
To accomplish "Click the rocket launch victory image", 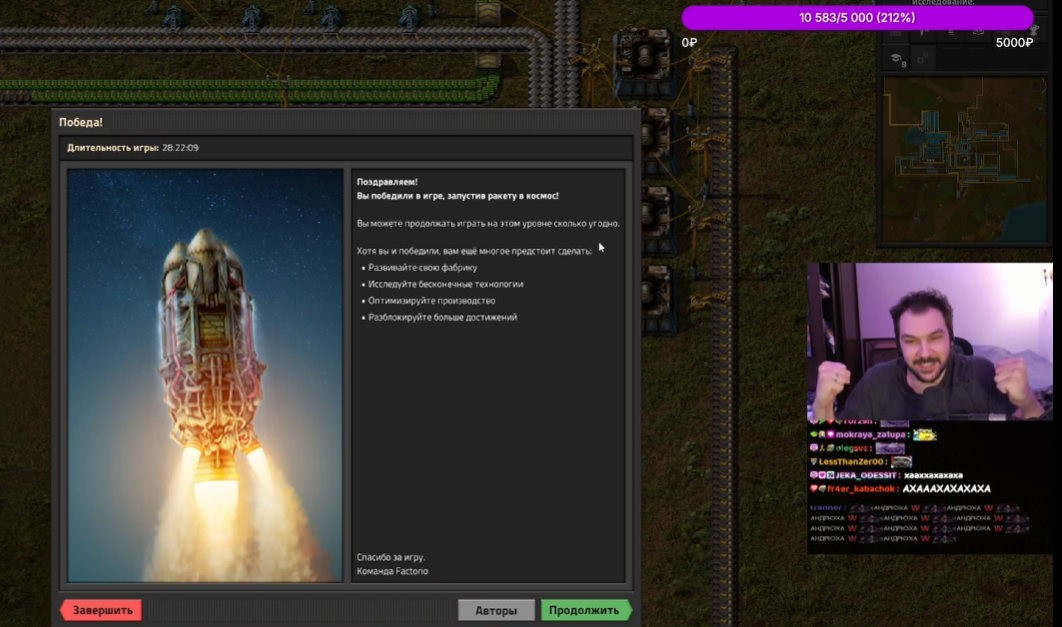I will pos(205,375).
